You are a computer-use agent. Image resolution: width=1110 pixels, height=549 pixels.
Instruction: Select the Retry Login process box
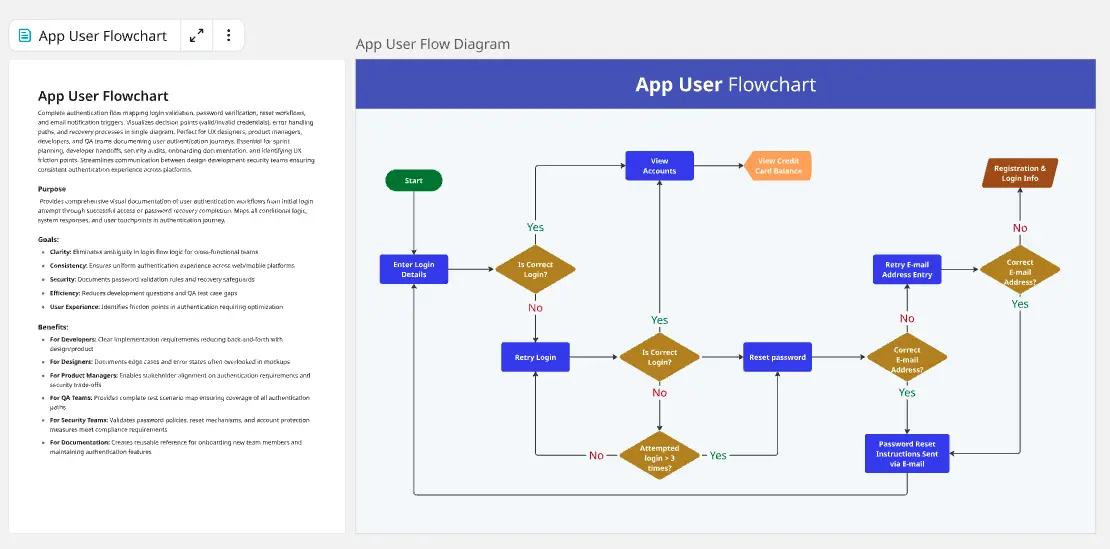(535, 357)
